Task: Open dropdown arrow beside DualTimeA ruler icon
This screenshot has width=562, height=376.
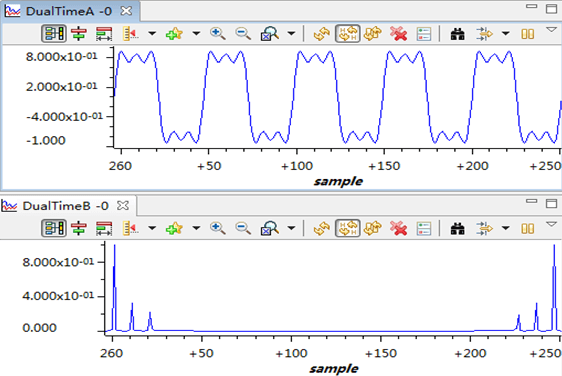Action: pyautogui.click(x=152, y=34)
